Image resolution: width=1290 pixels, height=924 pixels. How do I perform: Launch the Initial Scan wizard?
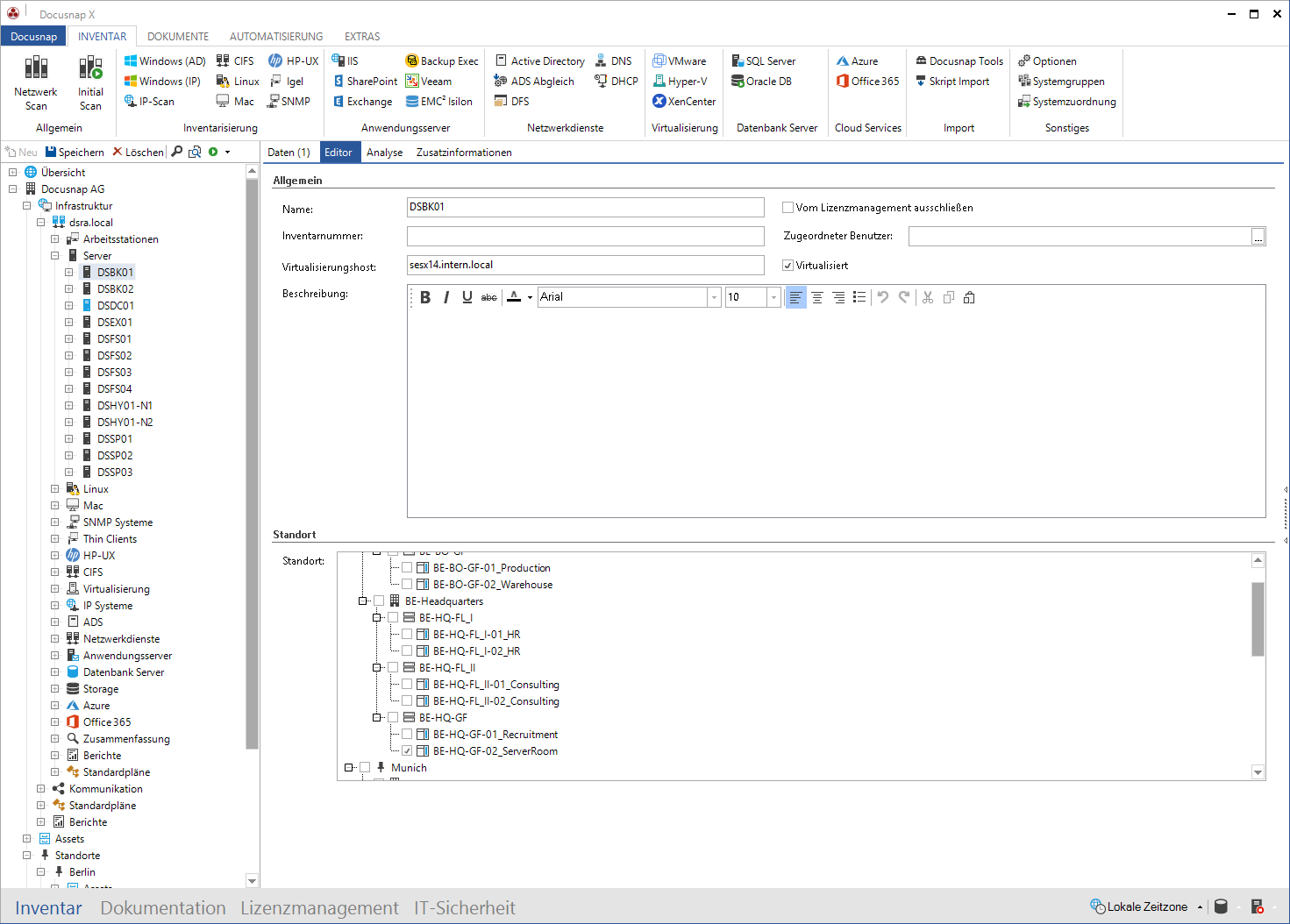tap(90, 82)
